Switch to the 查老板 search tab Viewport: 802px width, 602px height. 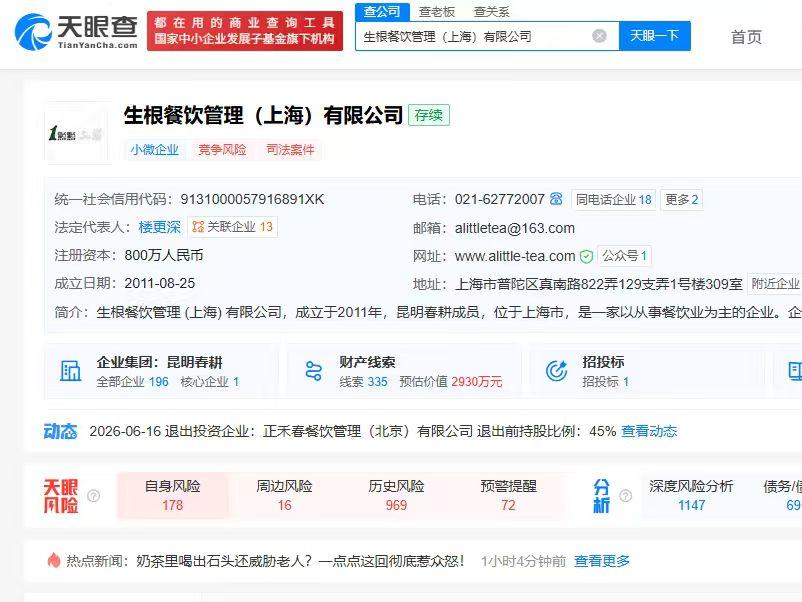(x=436, y=12)
